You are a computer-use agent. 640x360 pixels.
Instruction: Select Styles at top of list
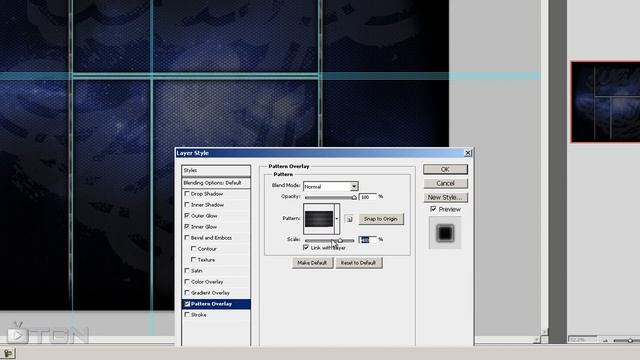click(x=216, y=171)
